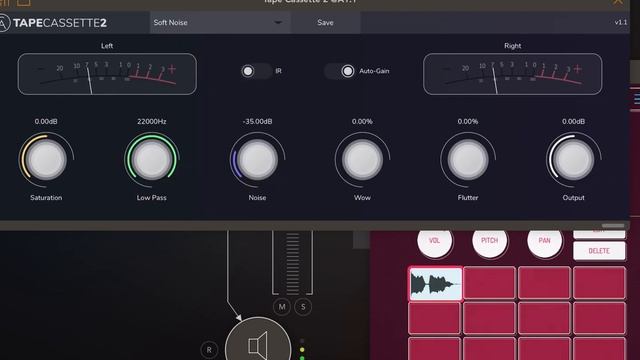
Task: Click the Output knob
Action: point(573,160)
